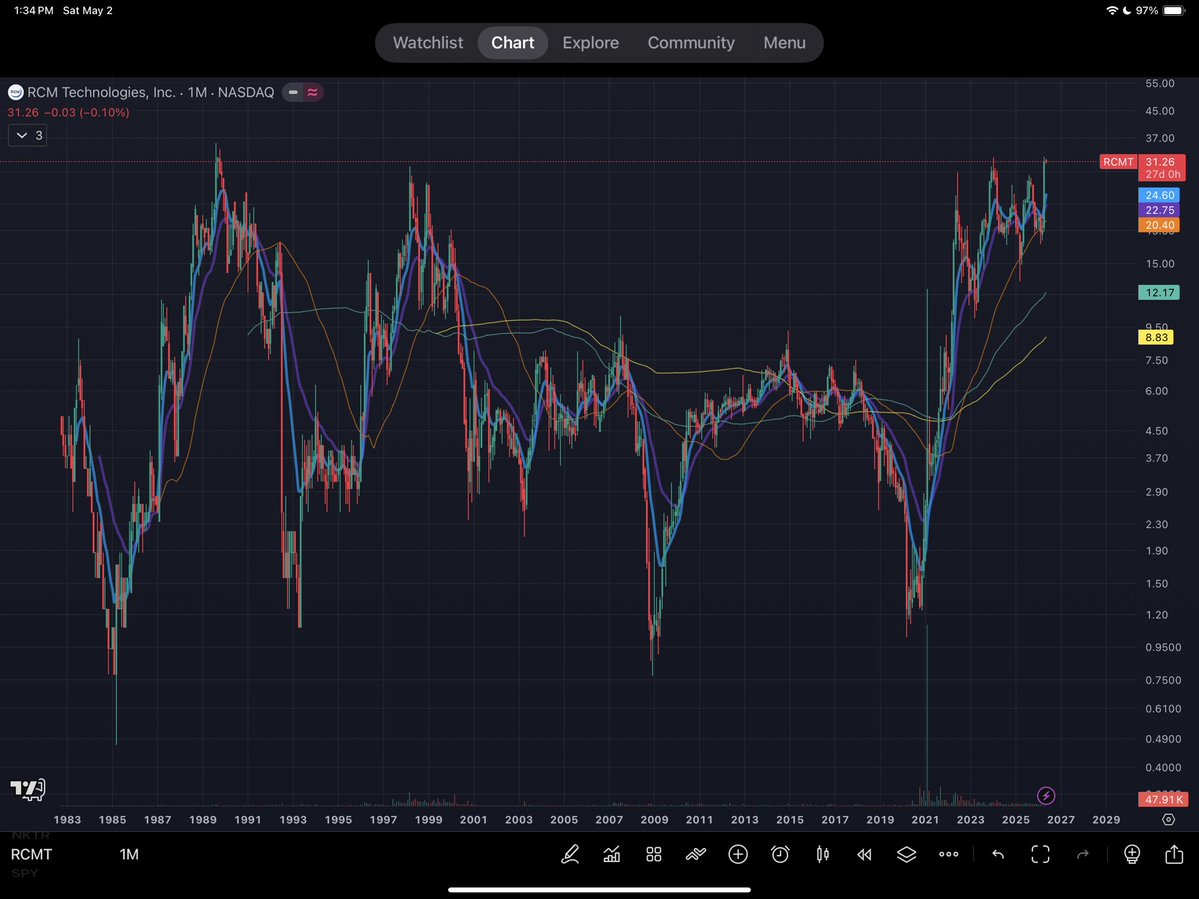Open the Menu tab

tap(785, 43)
